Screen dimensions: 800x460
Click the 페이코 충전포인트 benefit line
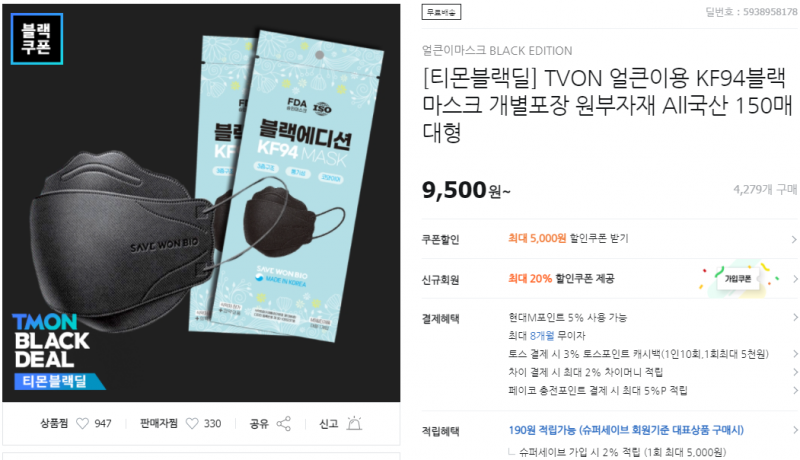pyautogui.click(x=598, y=391)
